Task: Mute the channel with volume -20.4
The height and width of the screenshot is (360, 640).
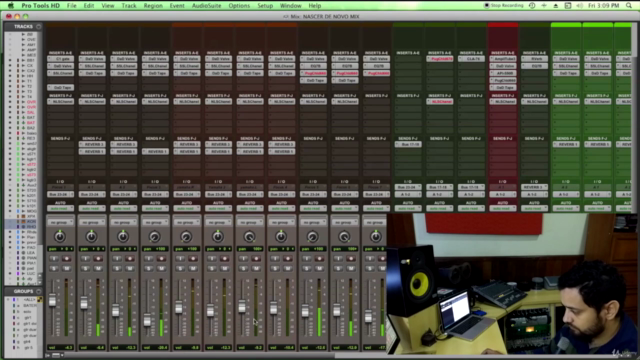Action: point(161,268)
